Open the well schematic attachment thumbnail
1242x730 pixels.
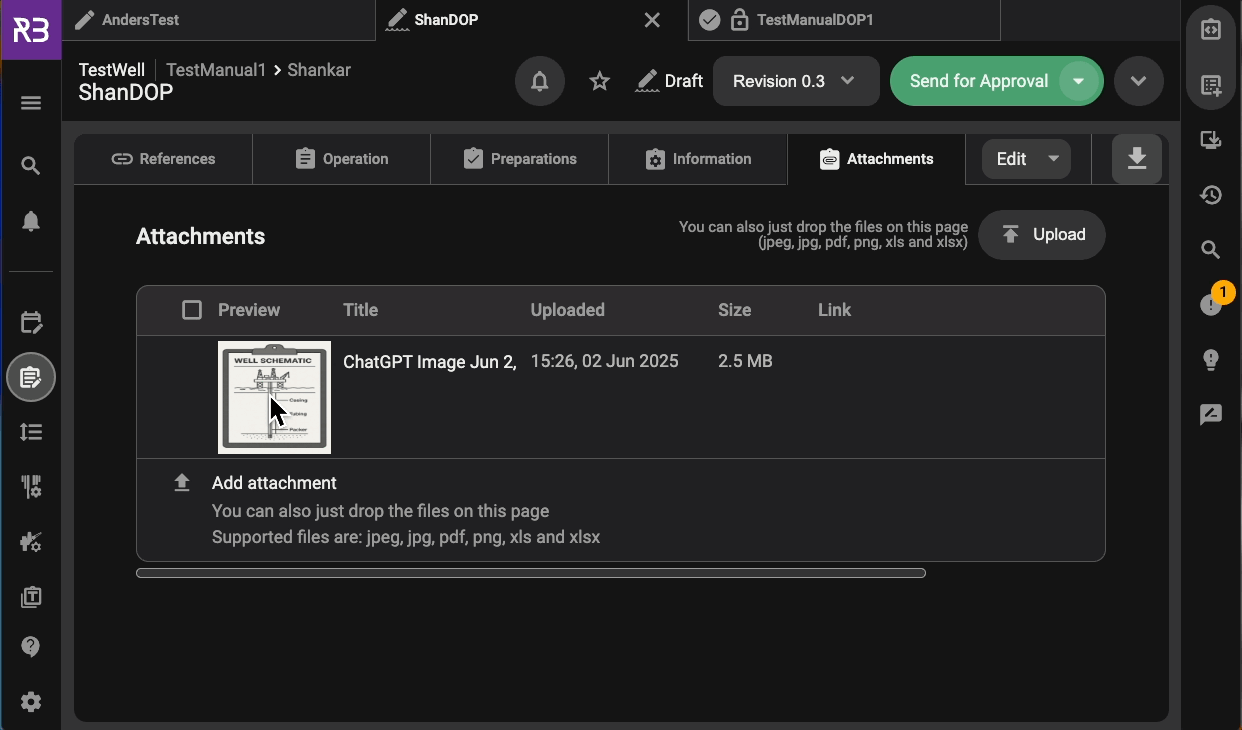pyautogui.click(x=274, y=396)
